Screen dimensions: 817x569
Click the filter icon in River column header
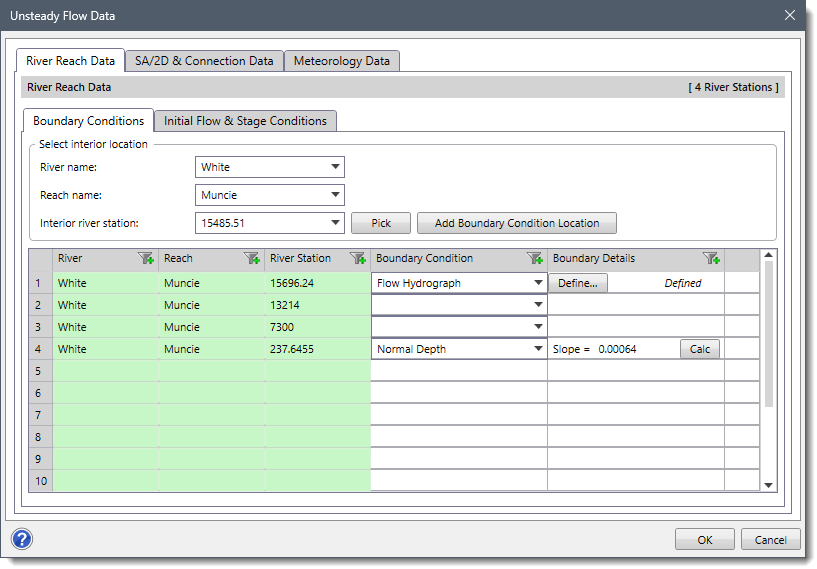145,258
